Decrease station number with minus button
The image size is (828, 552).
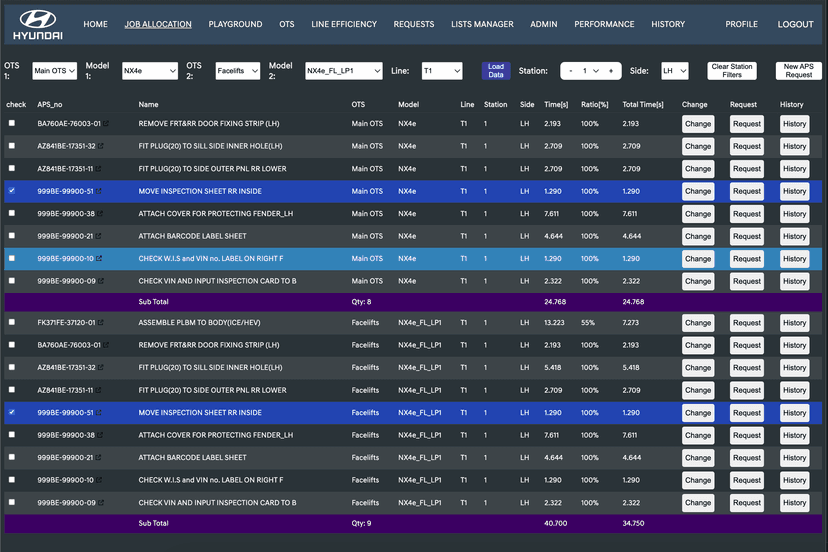tap(570, 71)
